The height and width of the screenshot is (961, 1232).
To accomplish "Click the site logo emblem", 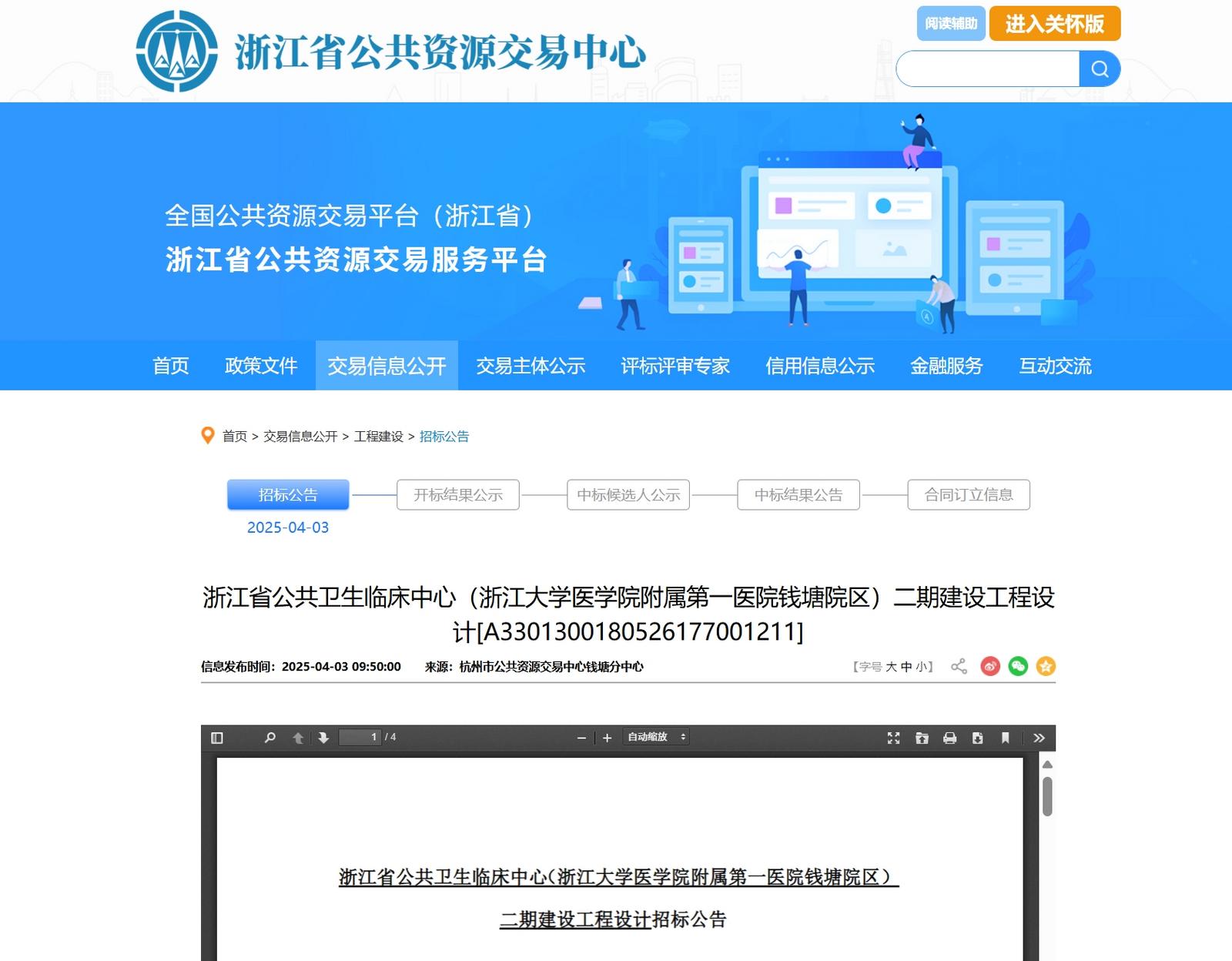I will (177, 51).
